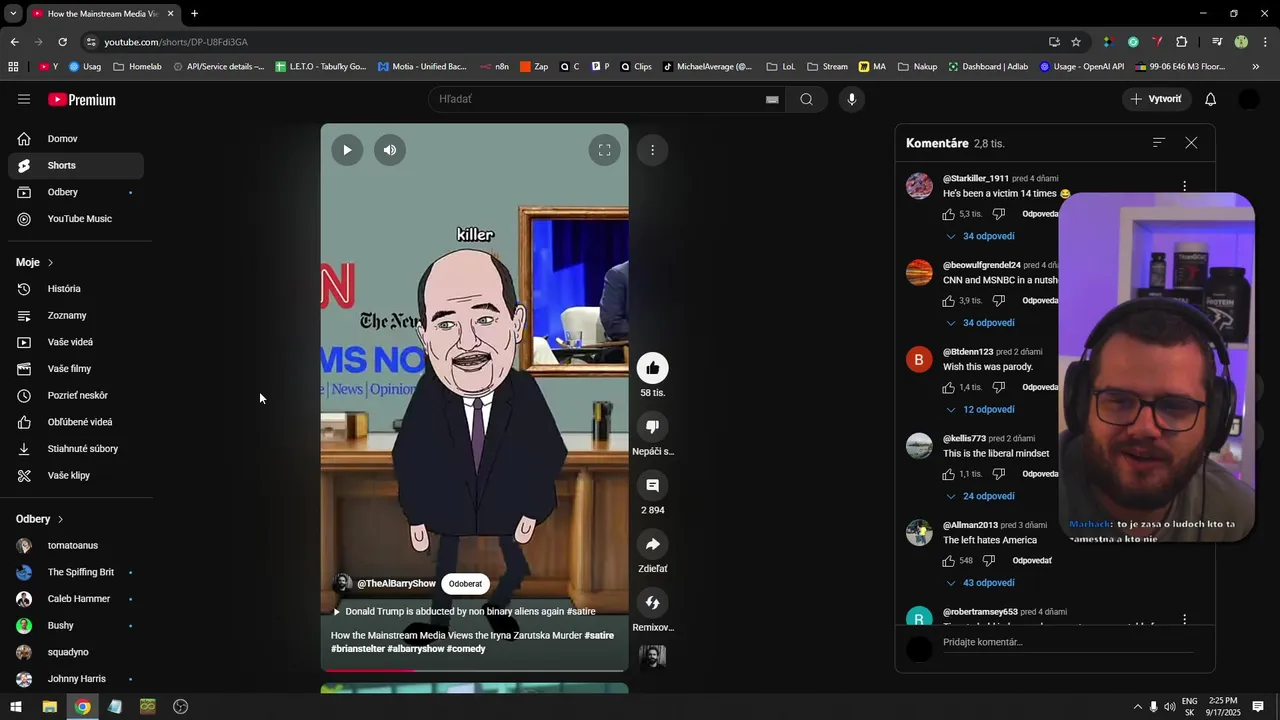Open Chrome extensions puzzle icon
This screenshot has height=720, width=1280.
(x=1182, y=42)
